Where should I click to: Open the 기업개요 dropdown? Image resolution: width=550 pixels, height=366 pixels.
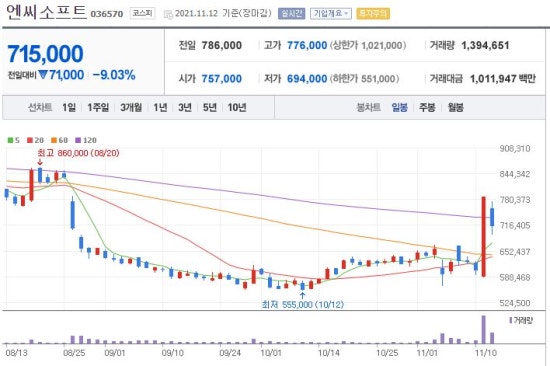pos(331,14)
